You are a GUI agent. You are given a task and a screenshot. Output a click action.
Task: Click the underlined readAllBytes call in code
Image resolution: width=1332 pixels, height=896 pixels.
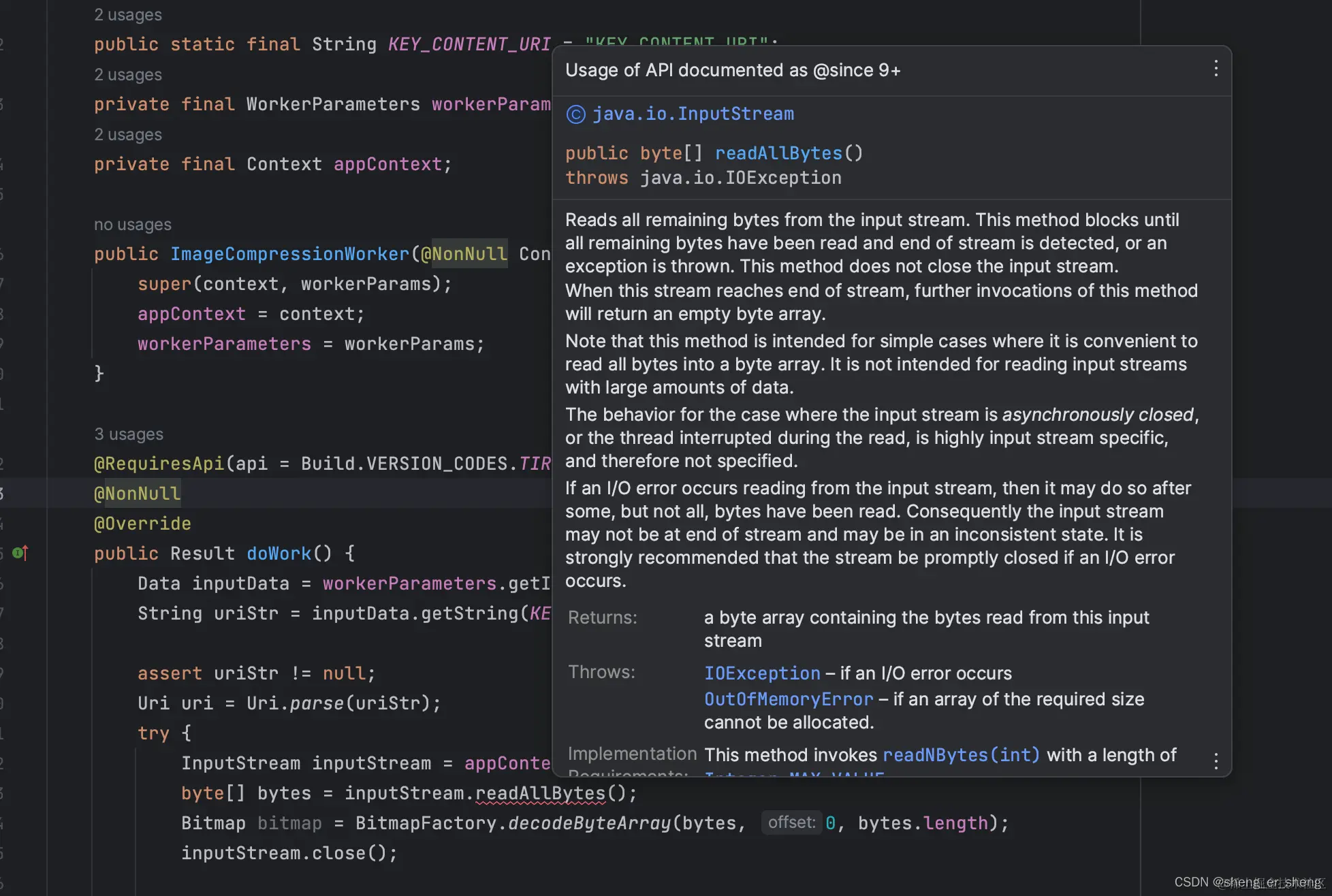(x=540, y=793)
